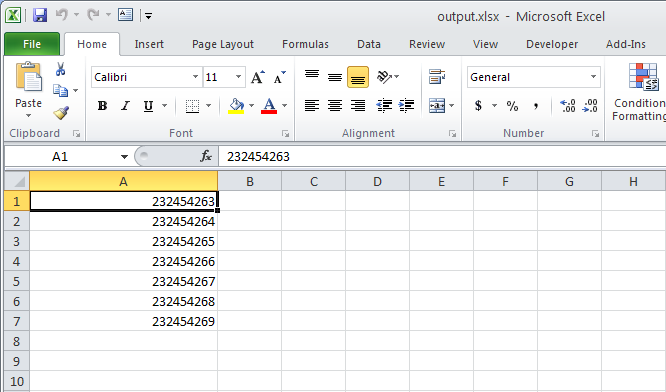Click the Save icon in Quick Access Toolbar

tap(40, 15)
